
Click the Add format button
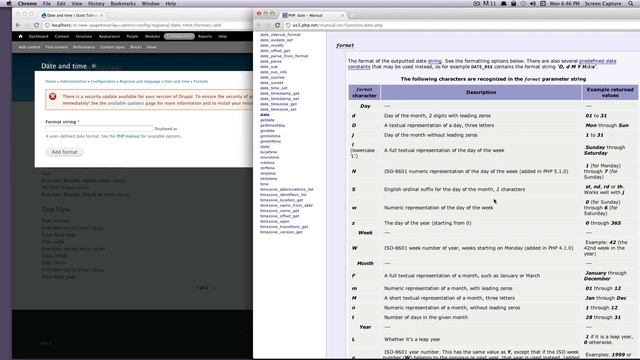(x=64, y=152)
